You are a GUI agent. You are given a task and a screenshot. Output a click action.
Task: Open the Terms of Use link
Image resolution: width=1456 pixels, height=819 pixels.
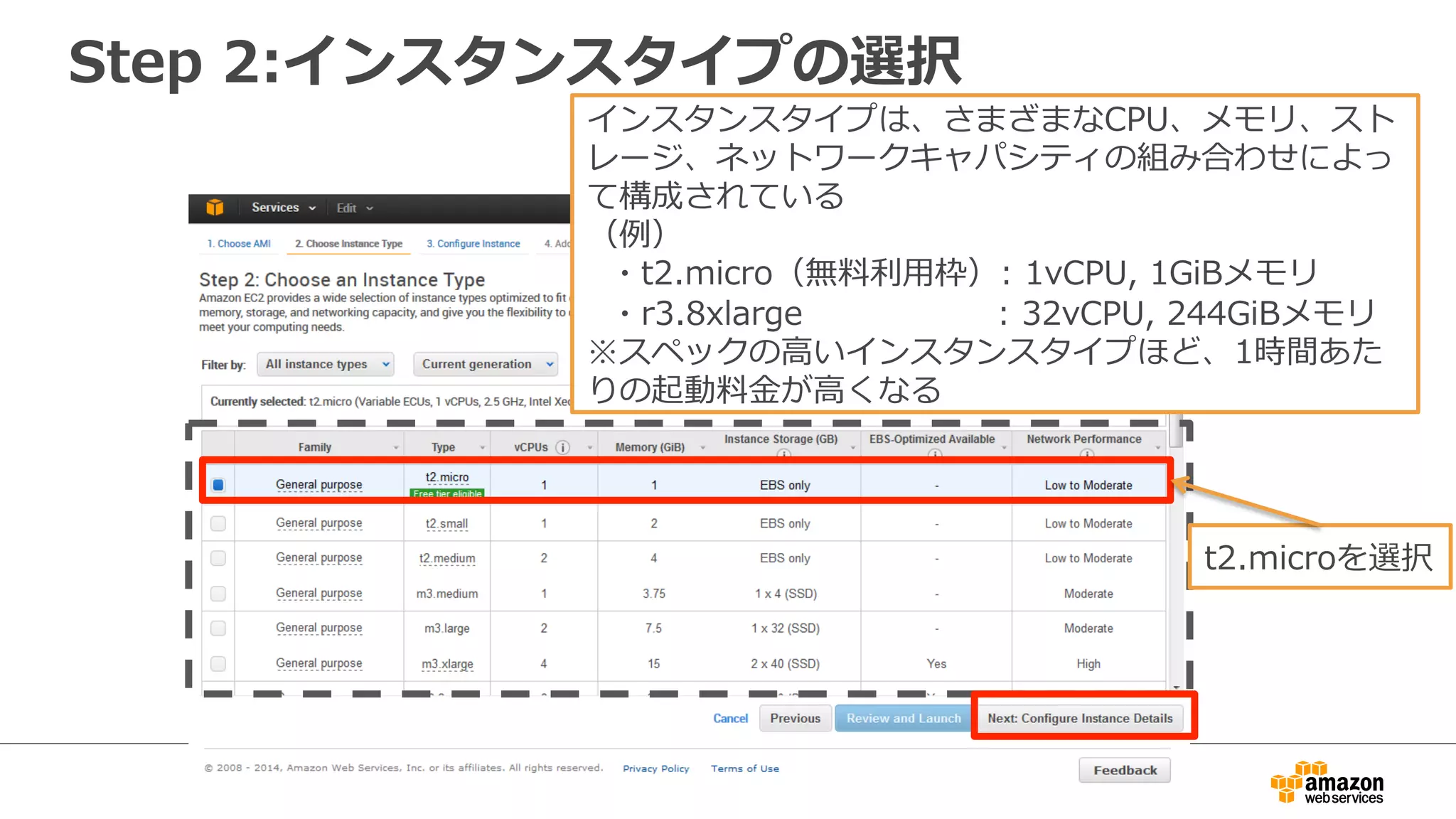pos(744,769)
